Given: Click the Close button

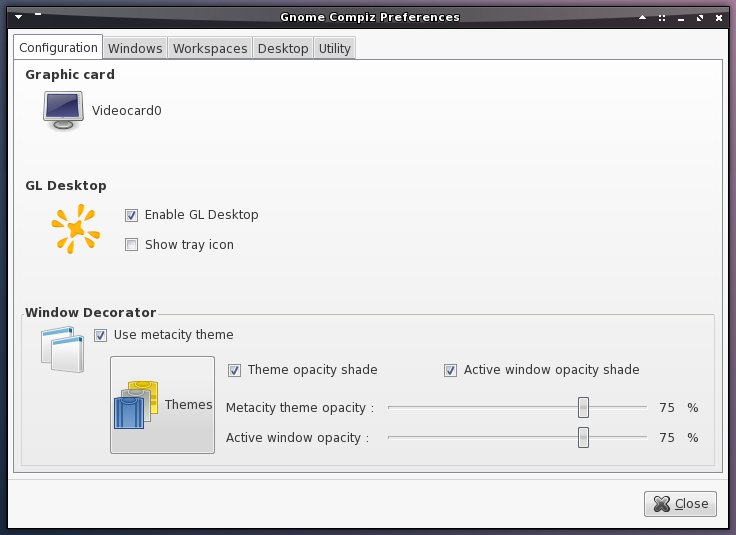Looking at the screenshot, I should coord(680,504).
